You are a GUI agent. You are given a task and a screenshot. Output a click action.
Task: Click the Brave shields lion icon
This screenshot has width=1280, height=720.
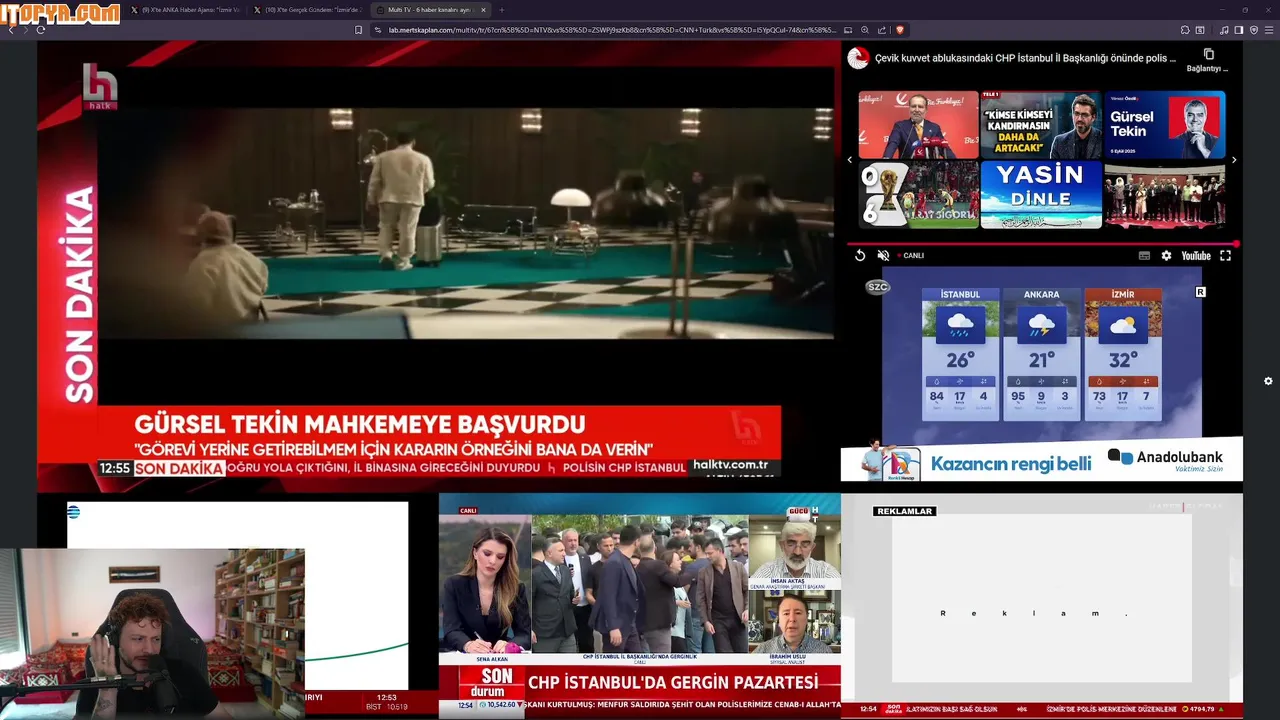900,30
